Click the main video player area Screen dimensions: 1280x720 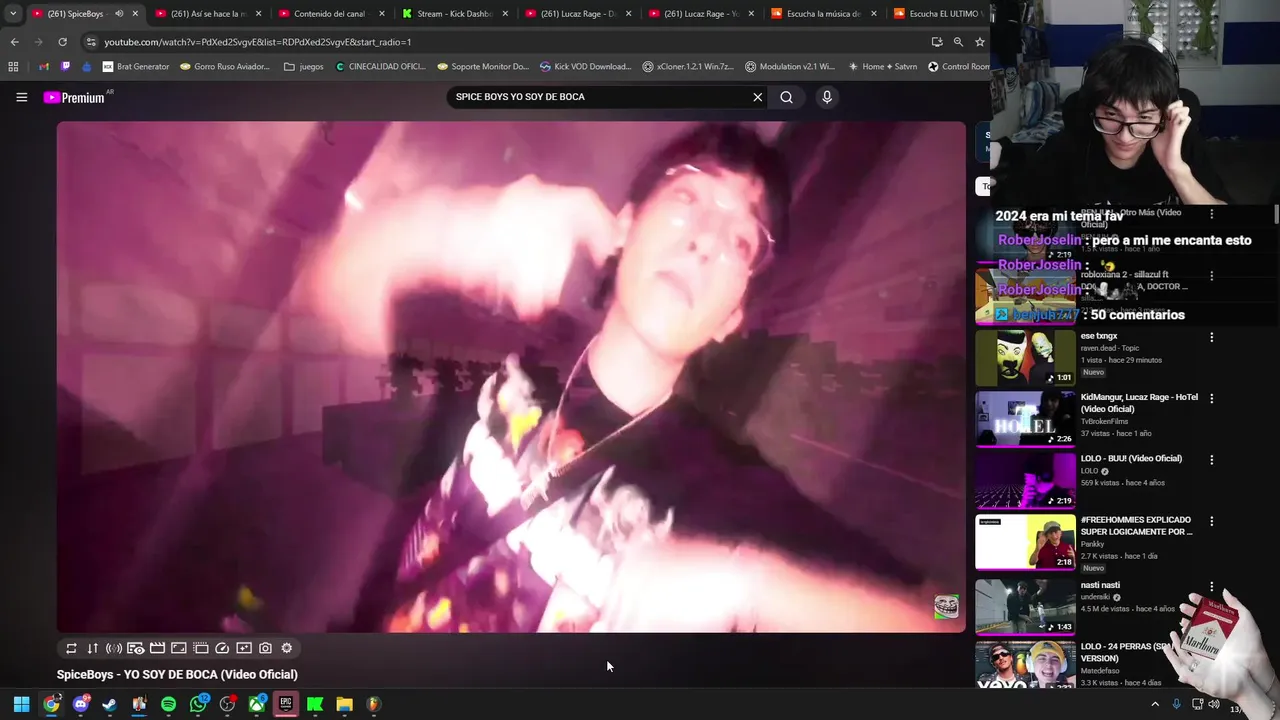click(x=511, y=377)
